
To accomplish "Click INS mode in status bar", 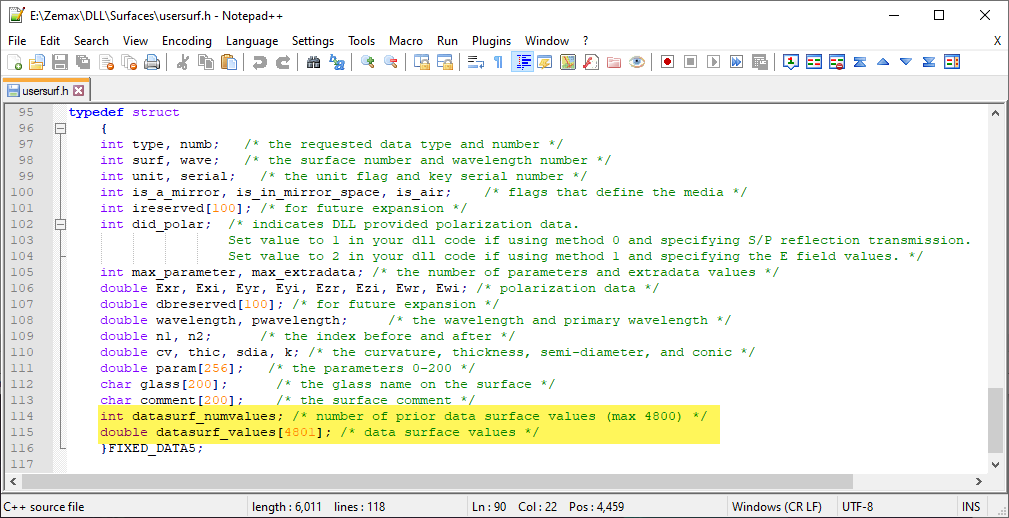I will tap(970, 506).
